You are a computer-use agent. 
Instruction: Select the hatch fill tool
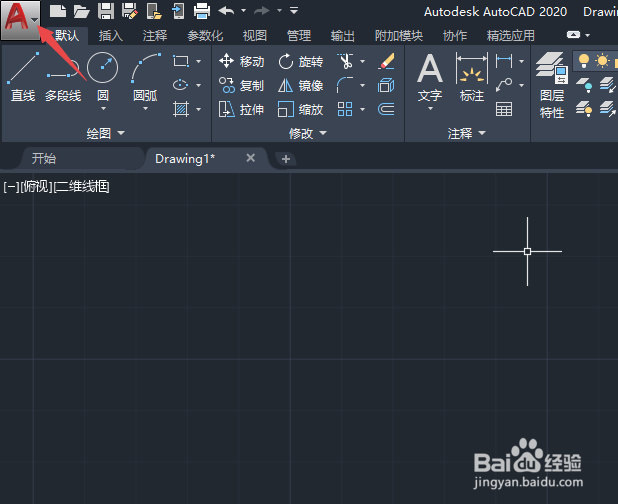coord(181,109)
